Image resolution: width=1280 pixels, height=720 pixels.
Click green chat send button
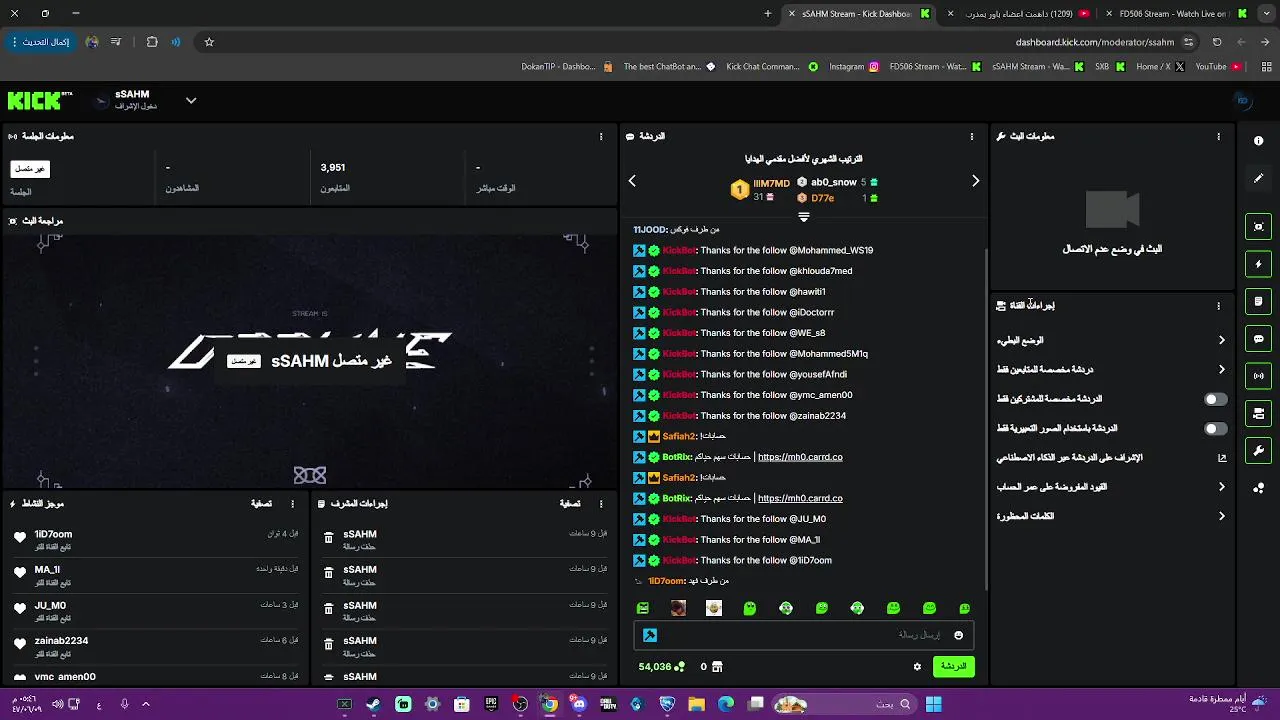953,666
